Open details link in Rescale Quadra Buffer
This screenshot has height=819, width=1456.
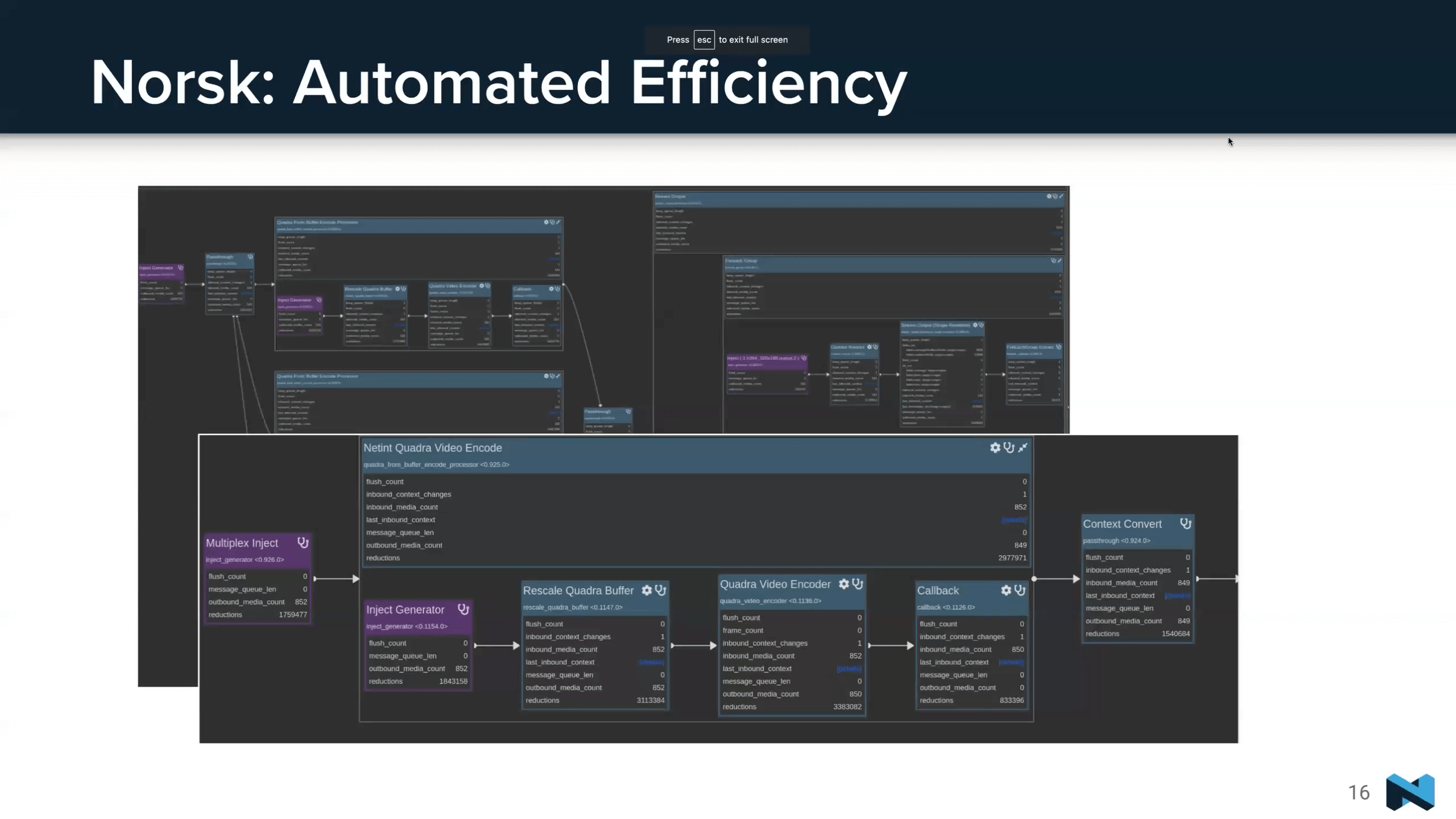(652, 662)
